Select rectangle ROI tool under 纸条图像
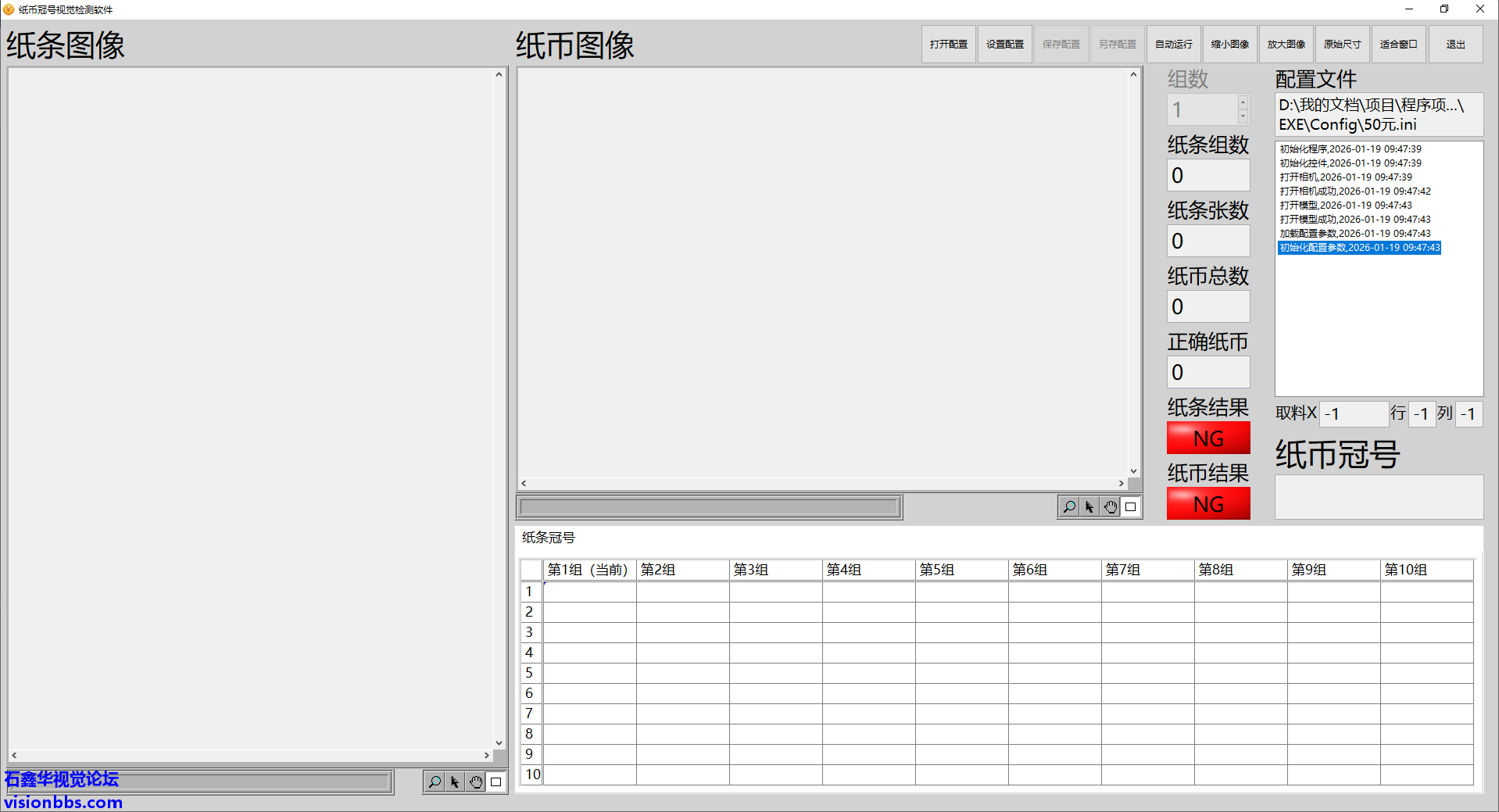 click(495, 782)
